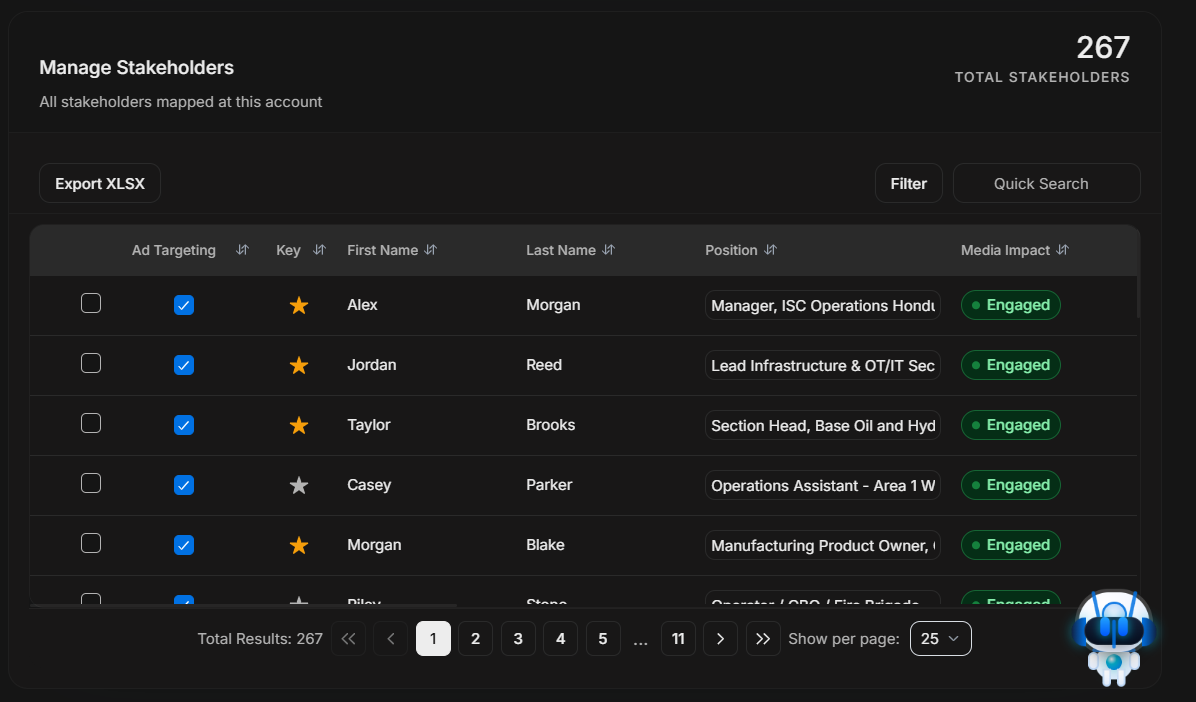Open Jordan Reed's Engaged status badge

(1011, 365)
